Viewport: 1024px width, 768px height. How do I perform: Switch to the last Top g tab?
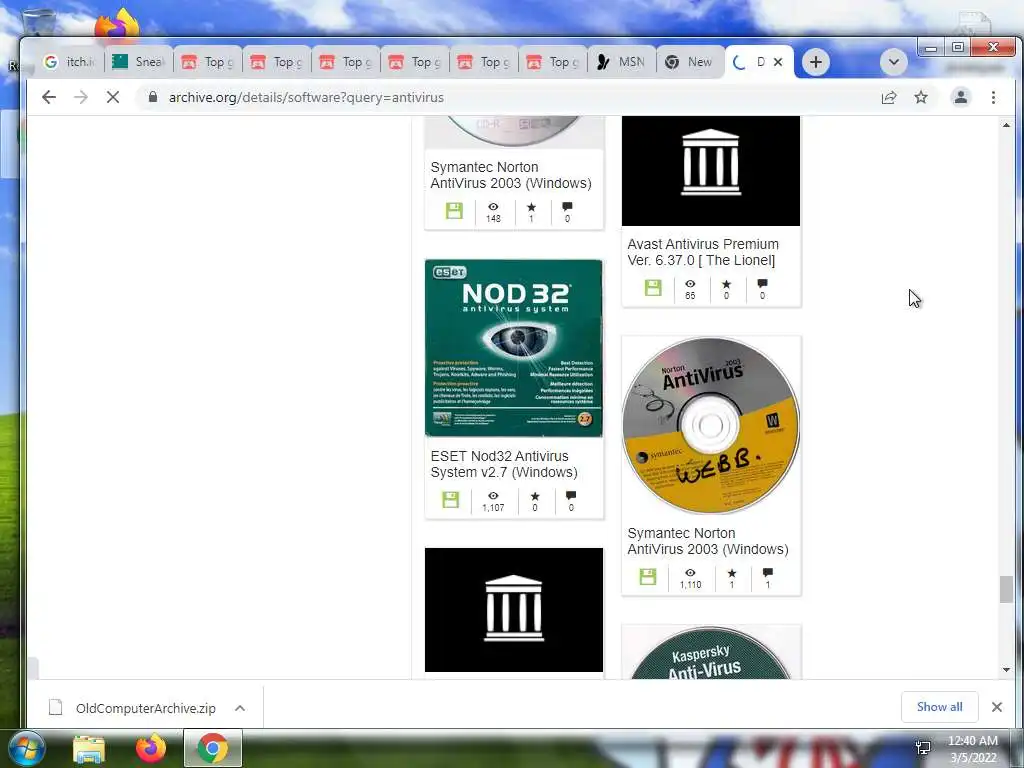553,62
